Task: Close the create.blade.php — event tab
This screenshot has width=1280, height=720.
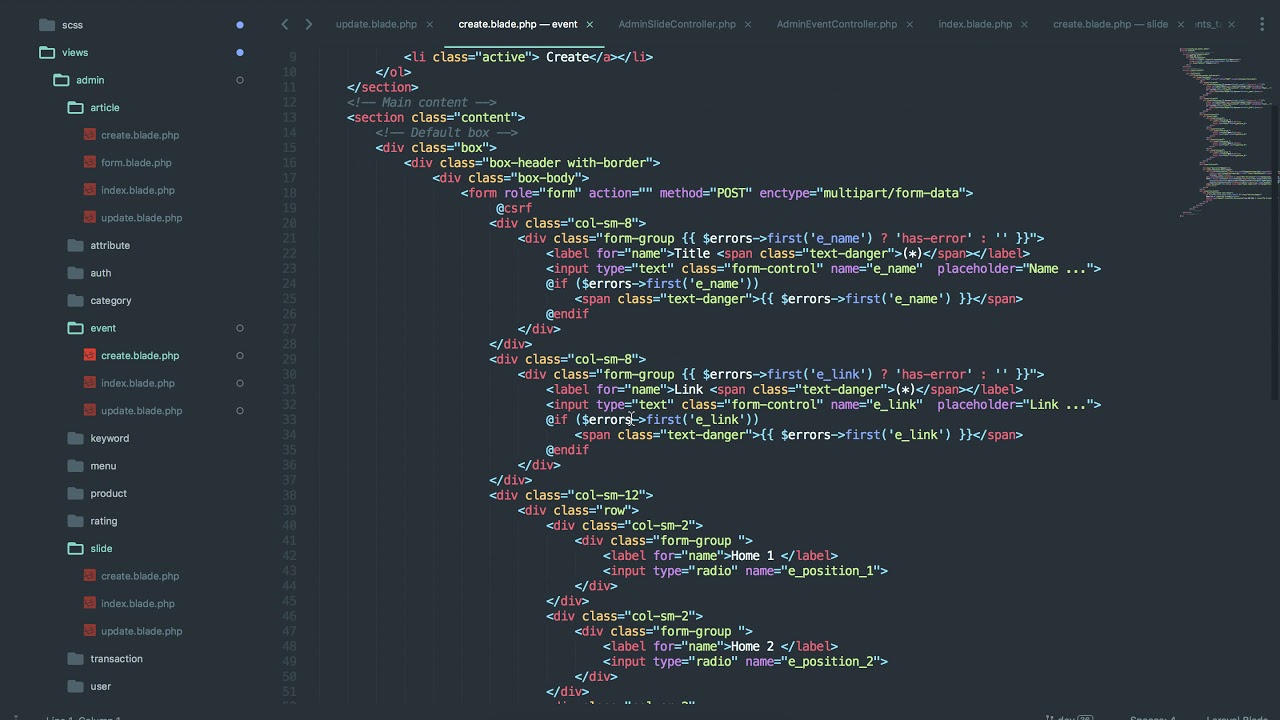Action: tap(589, 24)
